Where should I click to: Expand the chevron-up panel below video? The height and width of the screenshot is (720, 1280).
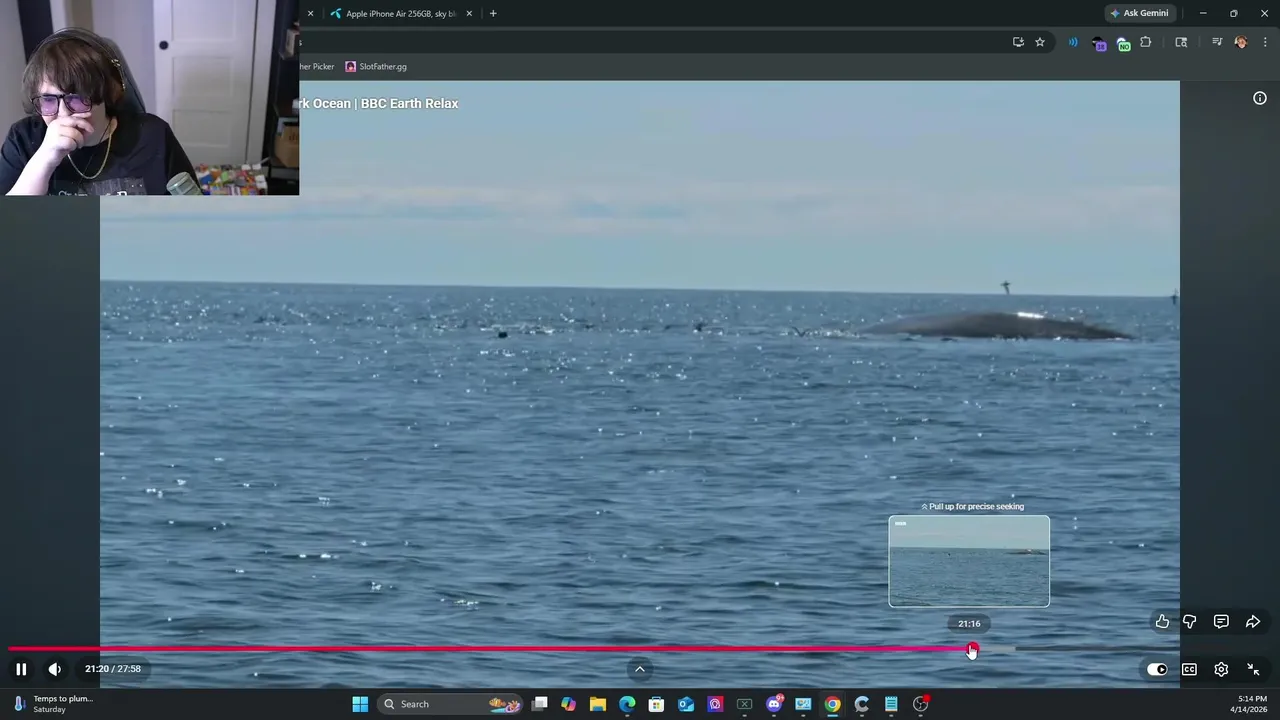pos(640,669)
